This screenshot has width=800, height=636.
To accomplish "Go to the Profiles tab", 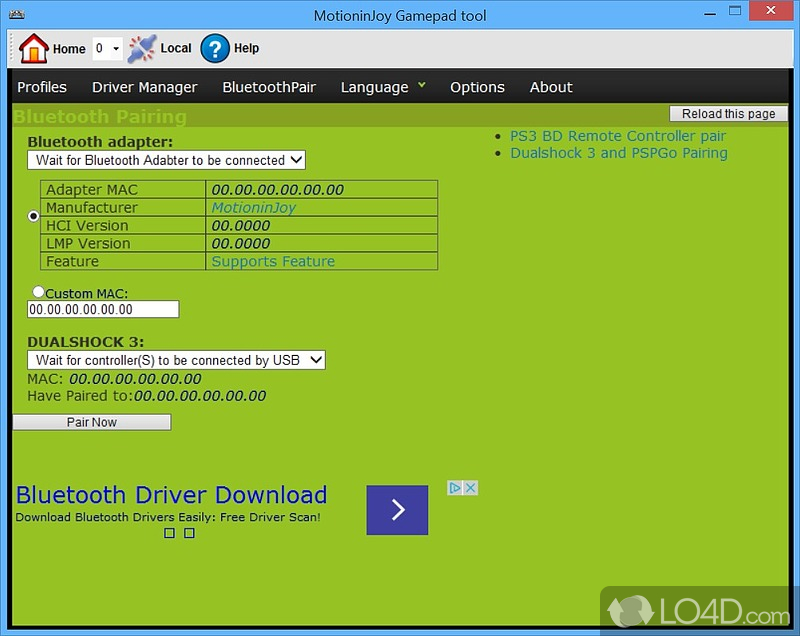I will coord(42,87).
